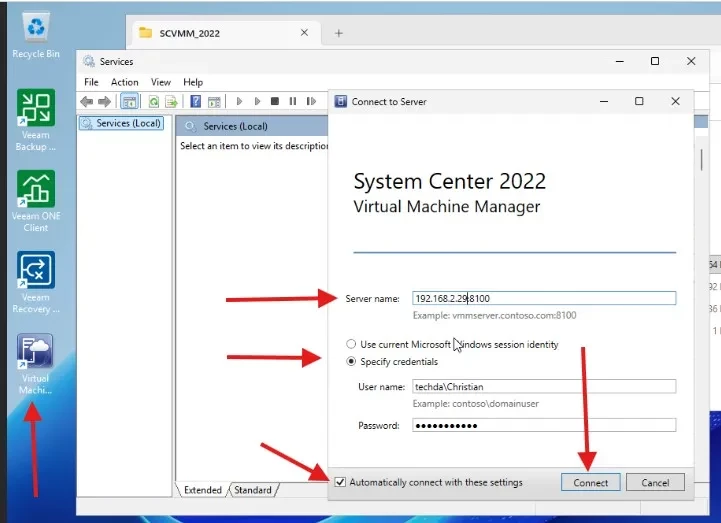Open Help menu in Services window
721x523 pixels.
click(x=193, y=82)
